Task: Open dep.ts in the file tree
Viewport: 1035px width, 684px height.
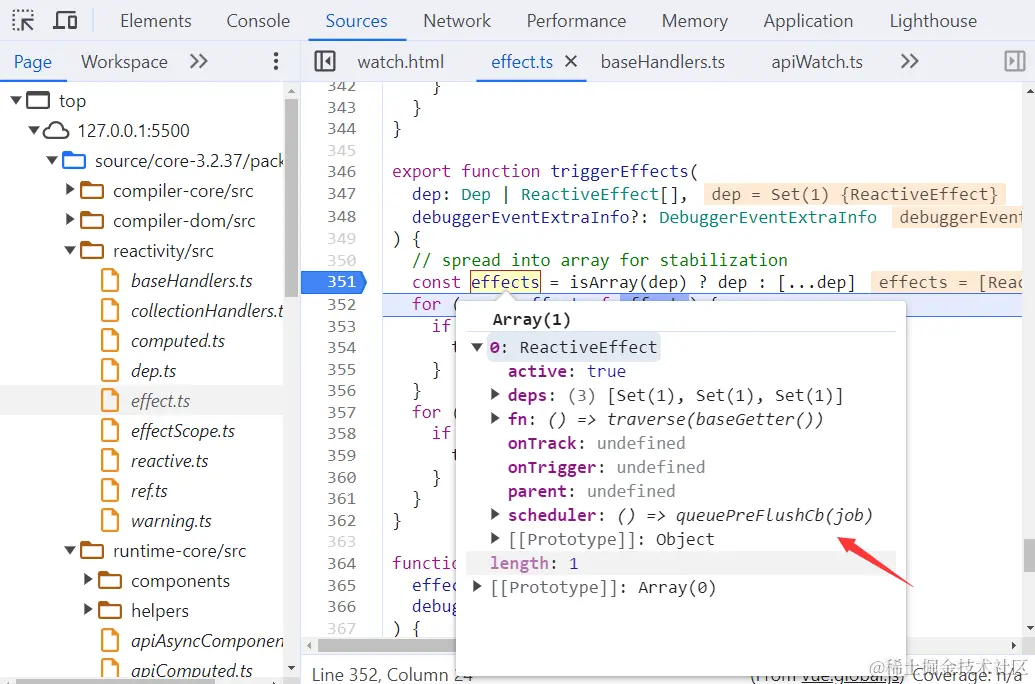Action: (153, 370)
